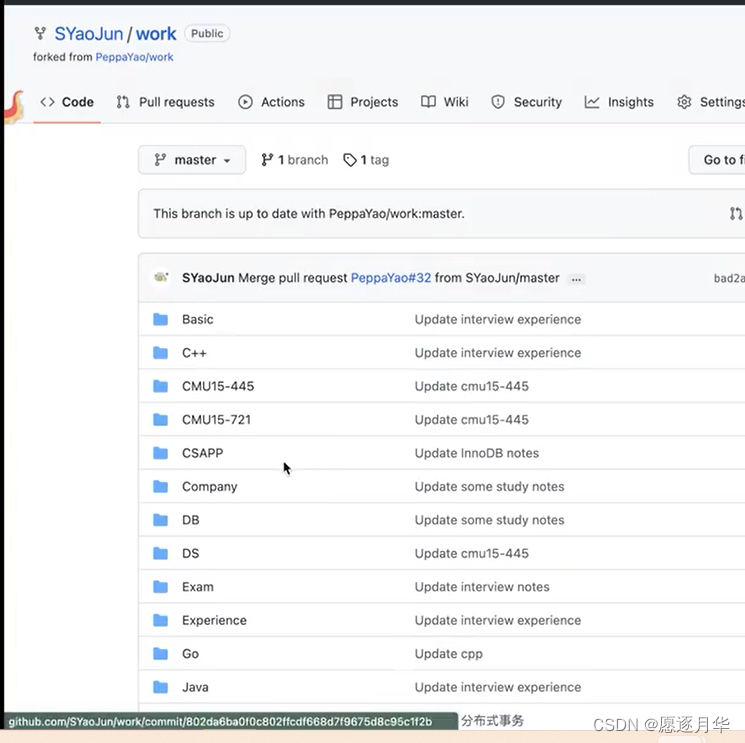Switch to the Pull requests tab

(x=165, y=102)
